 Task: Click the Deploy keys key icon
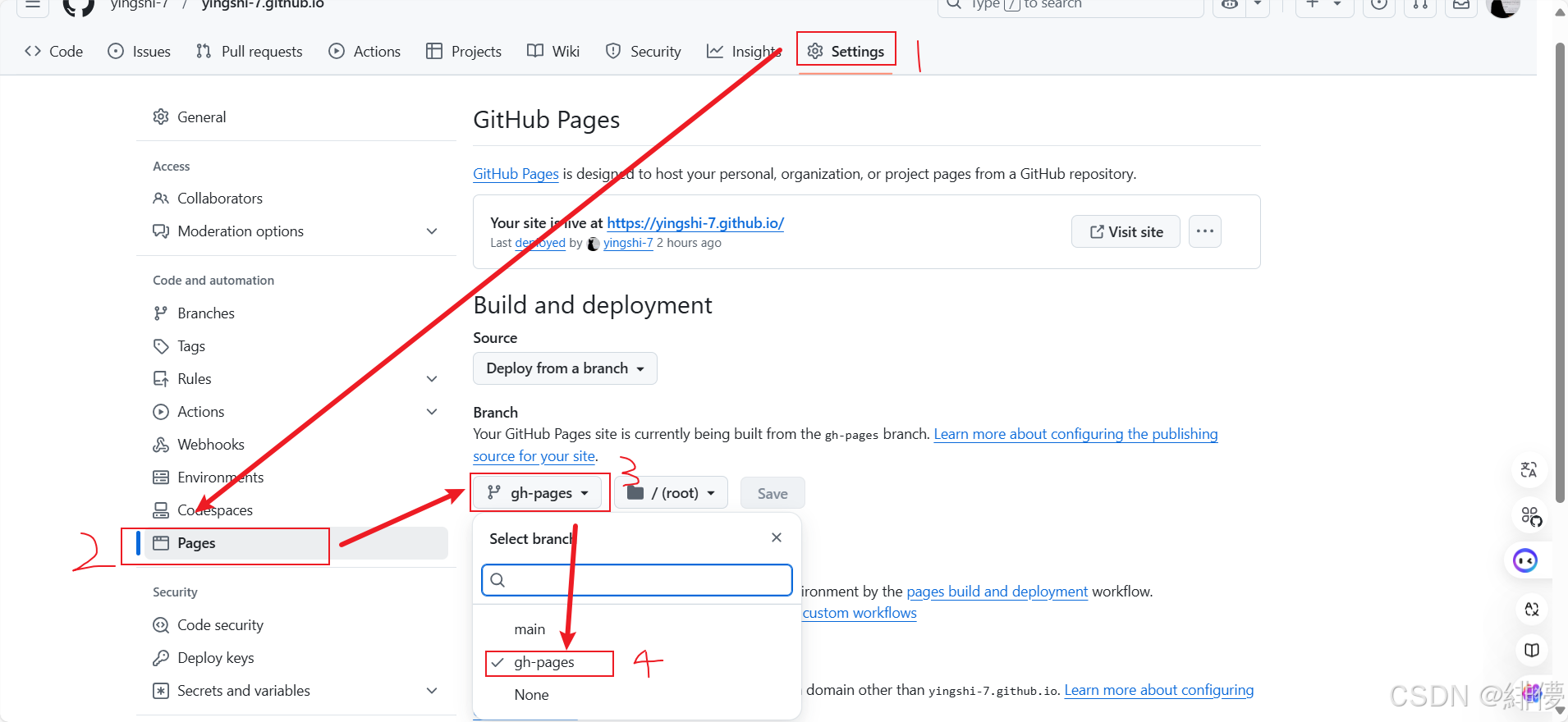161,658
